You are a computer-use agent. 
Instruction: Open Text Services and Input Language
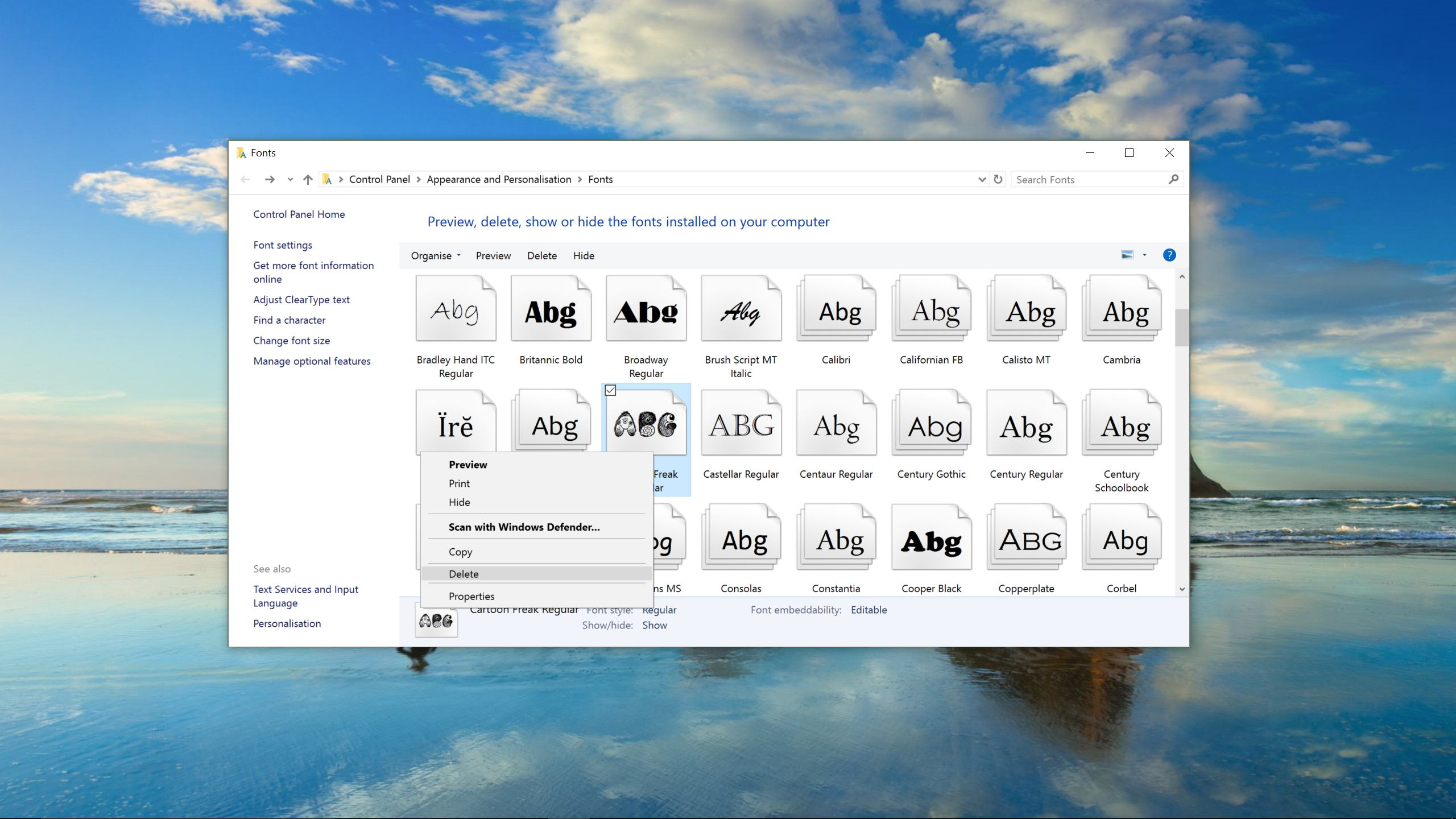(305, 596)
